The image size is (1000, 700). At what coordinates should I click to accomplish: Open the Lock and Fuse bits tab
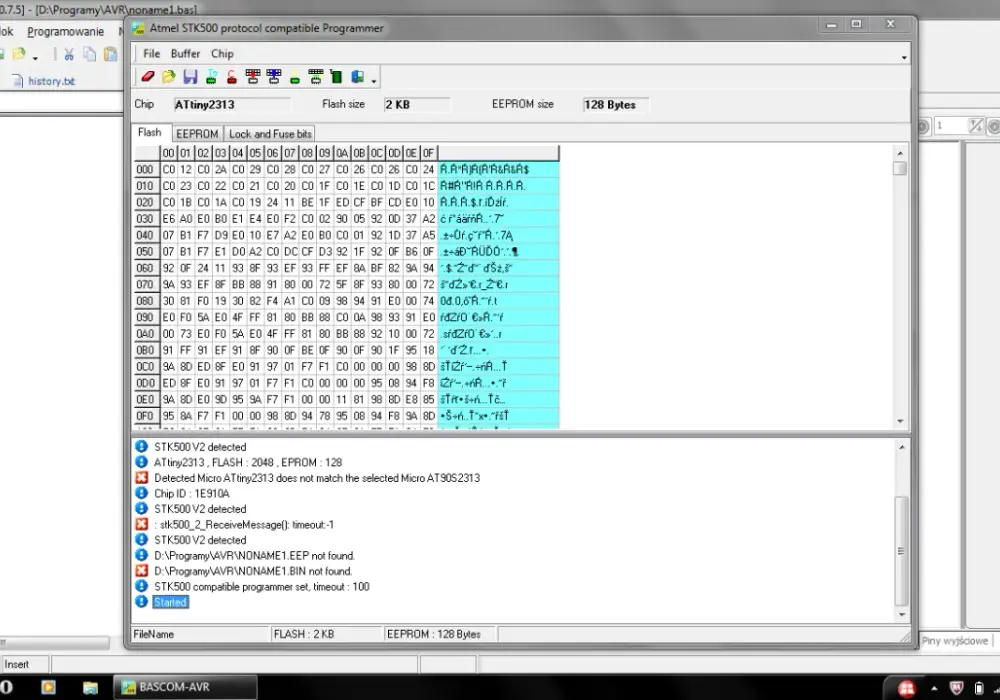(x=270, y=134)
